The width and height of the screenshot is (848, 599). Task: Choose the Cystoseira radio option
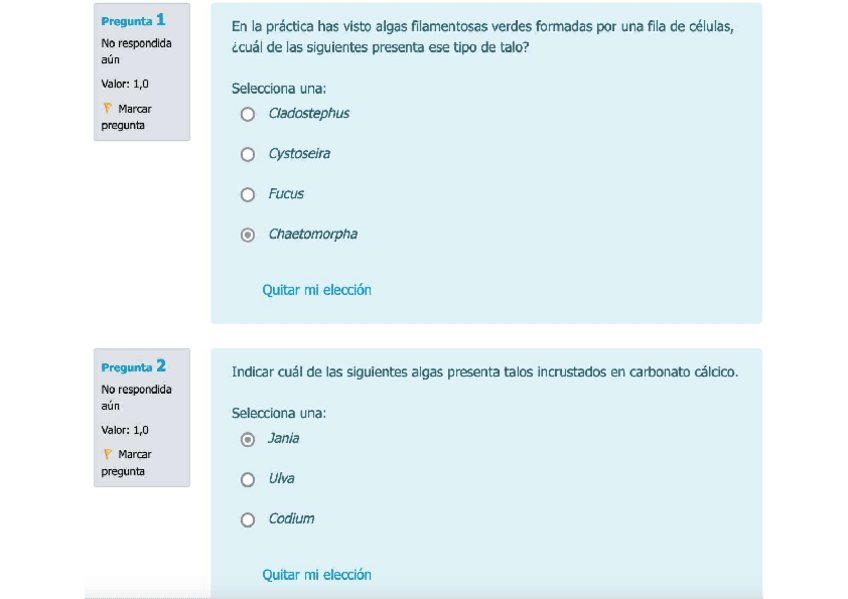click(x=248, y=154)
